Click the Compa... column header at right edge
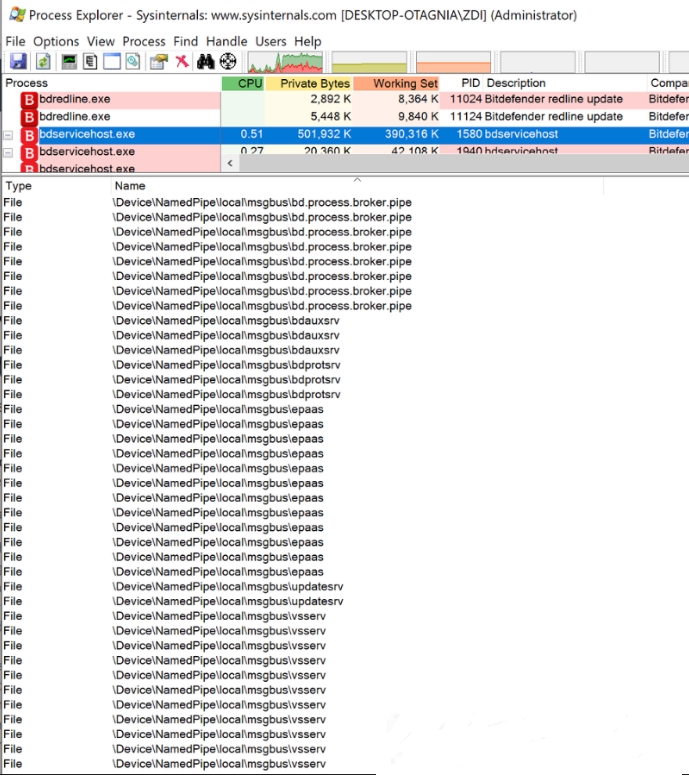689x777 pixels. click(668, 83)
